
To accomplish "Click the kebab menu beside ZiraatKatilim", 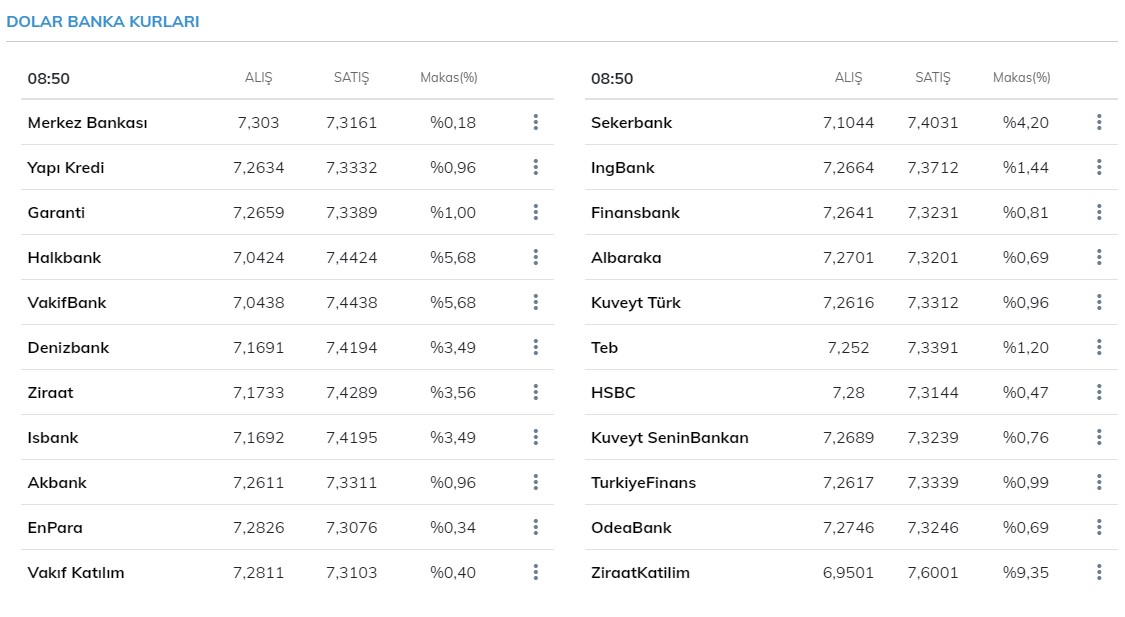I will [x=1099, y=572].
